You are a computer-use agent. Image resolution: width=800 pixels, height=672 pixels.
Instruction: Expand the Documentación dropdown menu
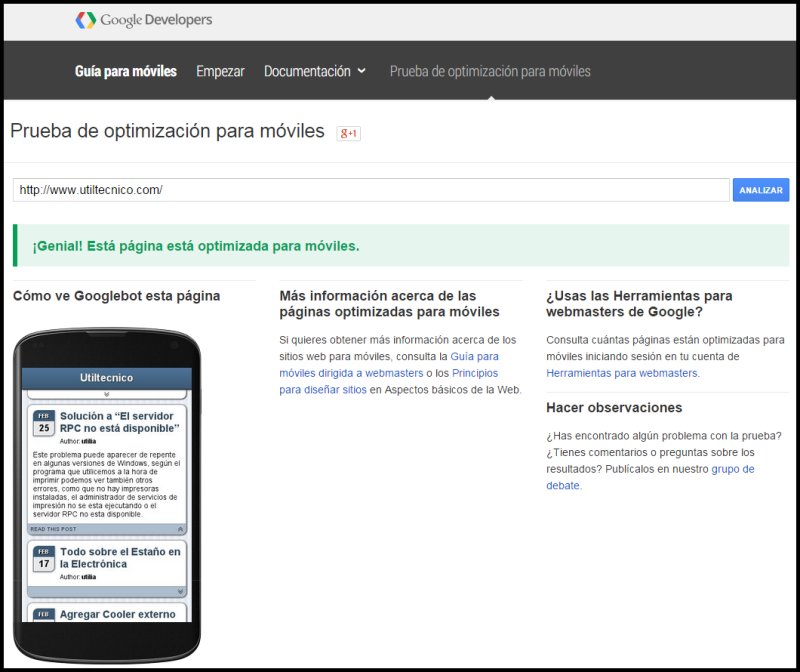[x=315, y=71]
